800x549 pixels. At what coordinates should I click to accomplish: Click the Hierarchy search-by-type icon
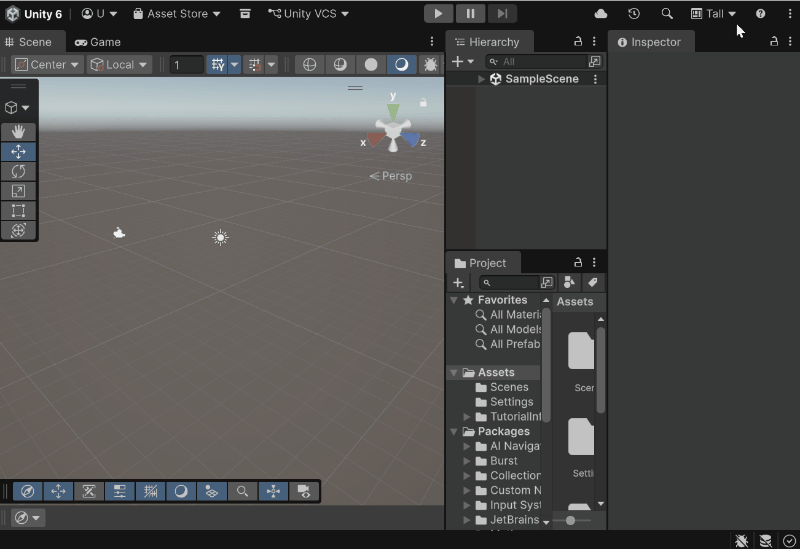(595, 62)
